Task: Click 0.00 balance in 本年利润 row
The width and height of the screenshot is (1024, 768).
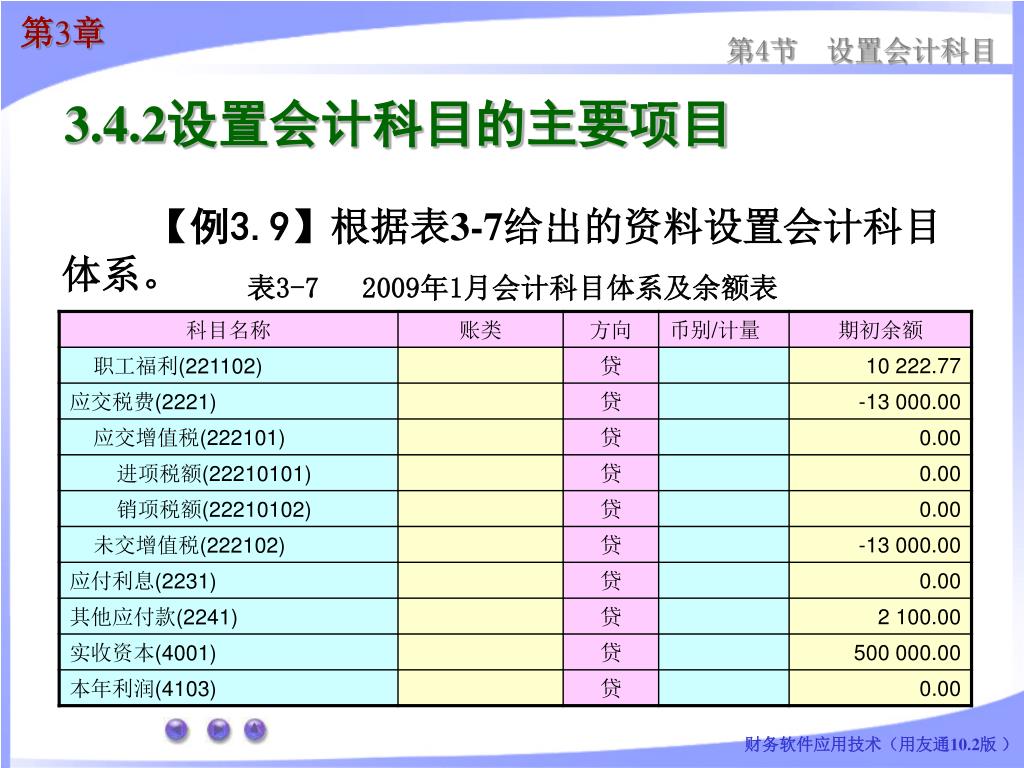Action: [940, 688]
